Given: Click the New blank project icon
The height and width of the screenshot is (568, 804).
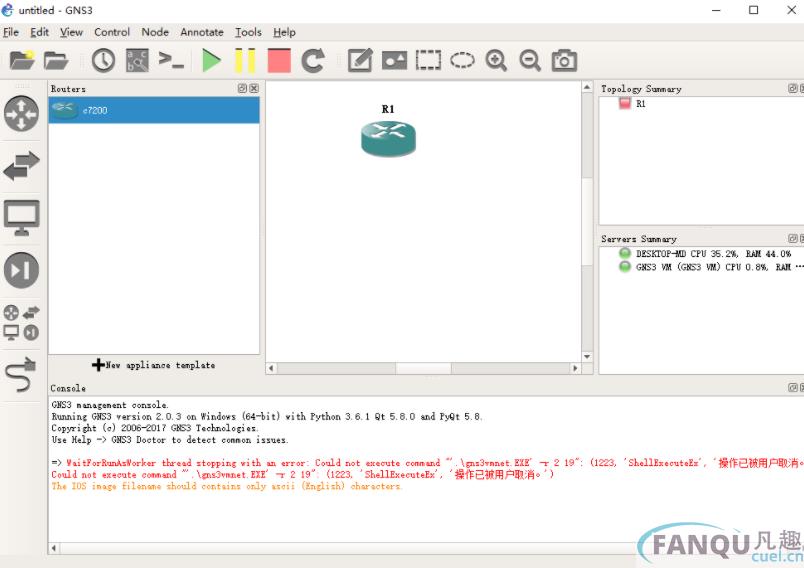Looking at the screenshot, I should (x=22, y=60).
